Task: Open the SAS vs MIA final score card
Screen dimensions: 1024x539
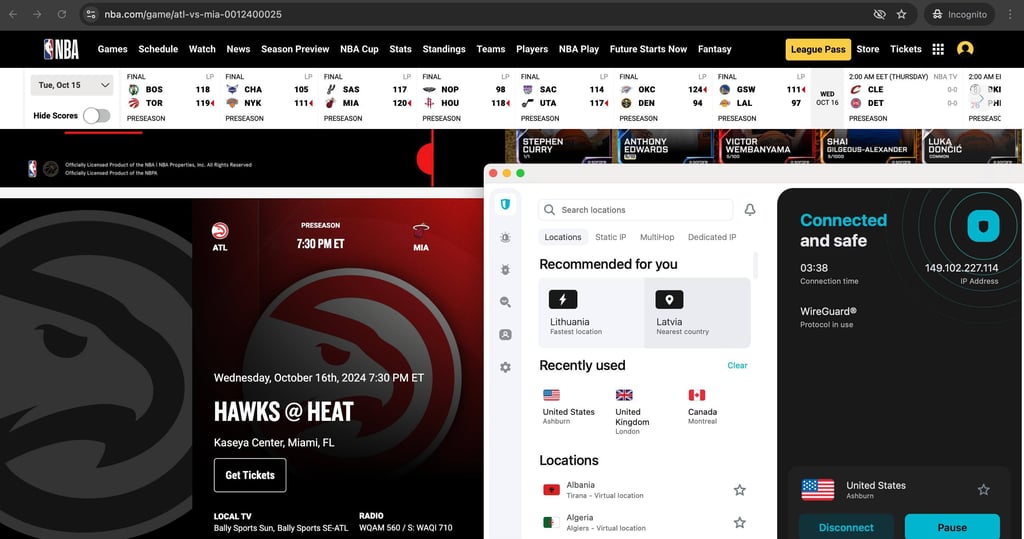Action: (x=367, y=98)
